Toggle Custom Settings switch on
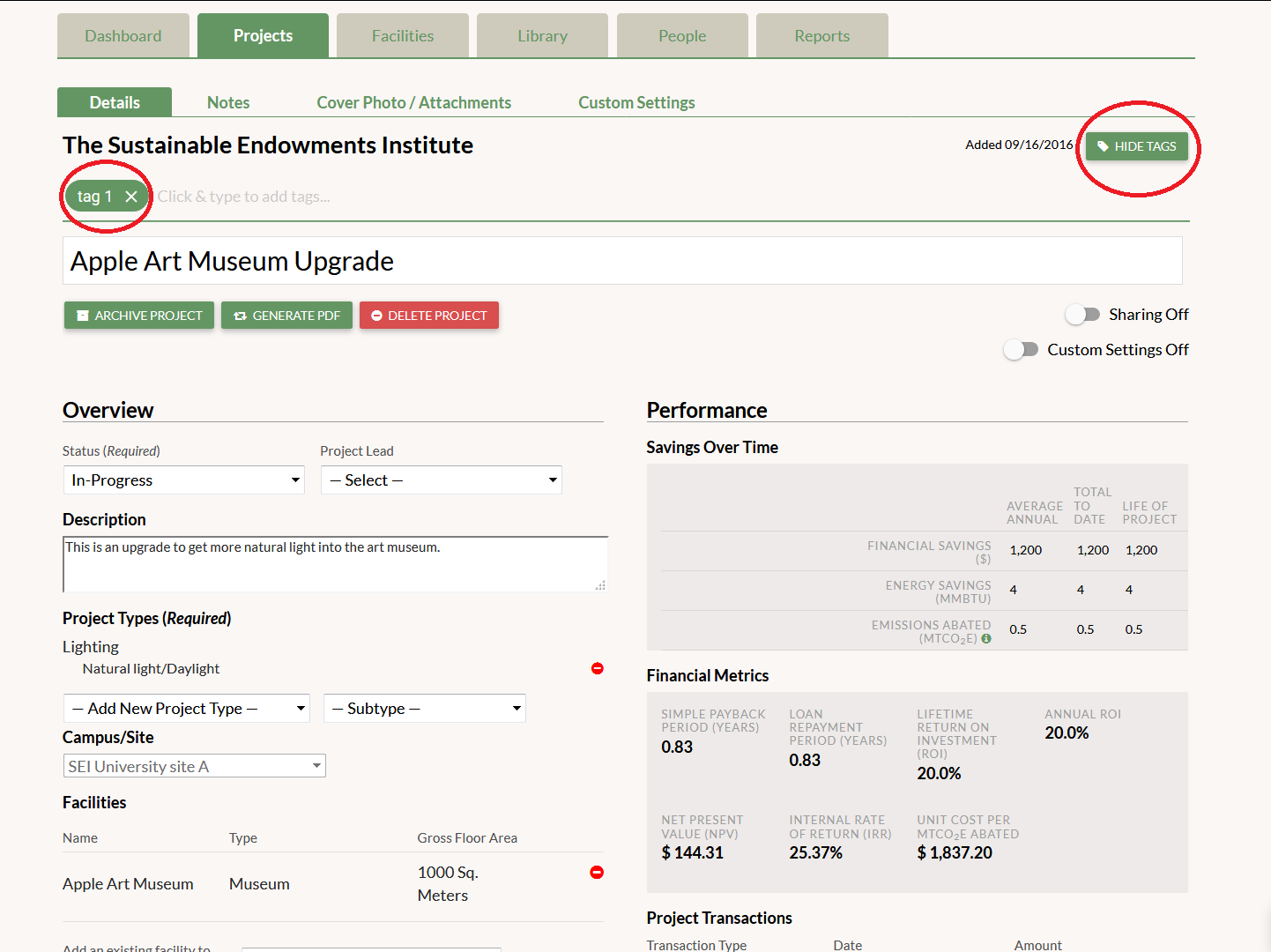The width and height of the screenshot is (1271, 952). [1021, 350]
